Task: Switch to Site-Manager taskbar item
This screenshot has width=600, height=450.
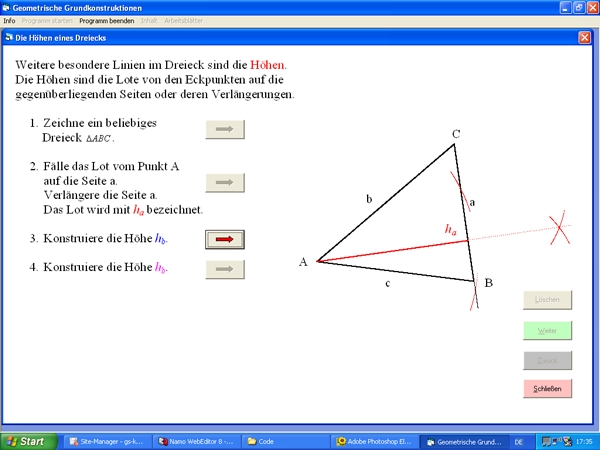Action: [108, 441]
